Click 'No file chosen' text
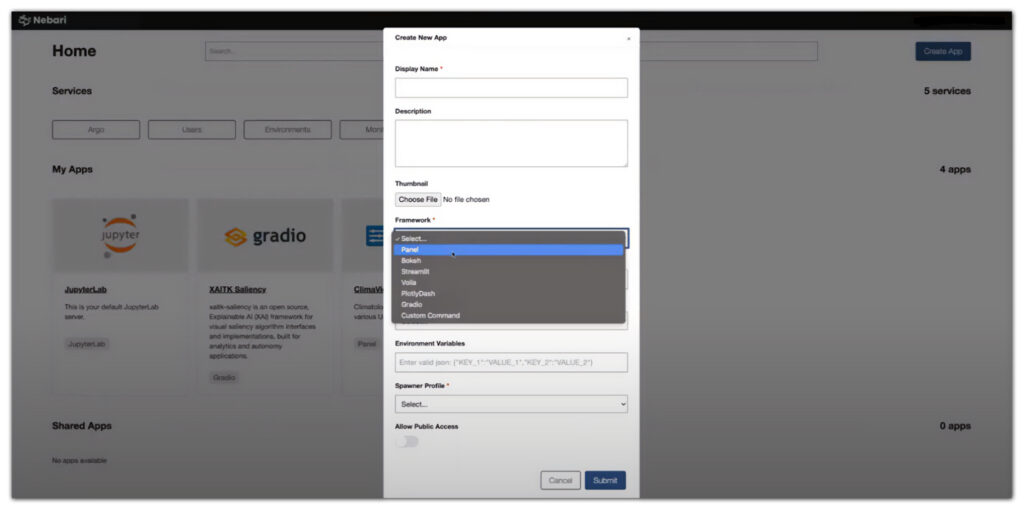The width and height of the screenshot is (1024, 510). pyautogui.click(x=466, y=199)
